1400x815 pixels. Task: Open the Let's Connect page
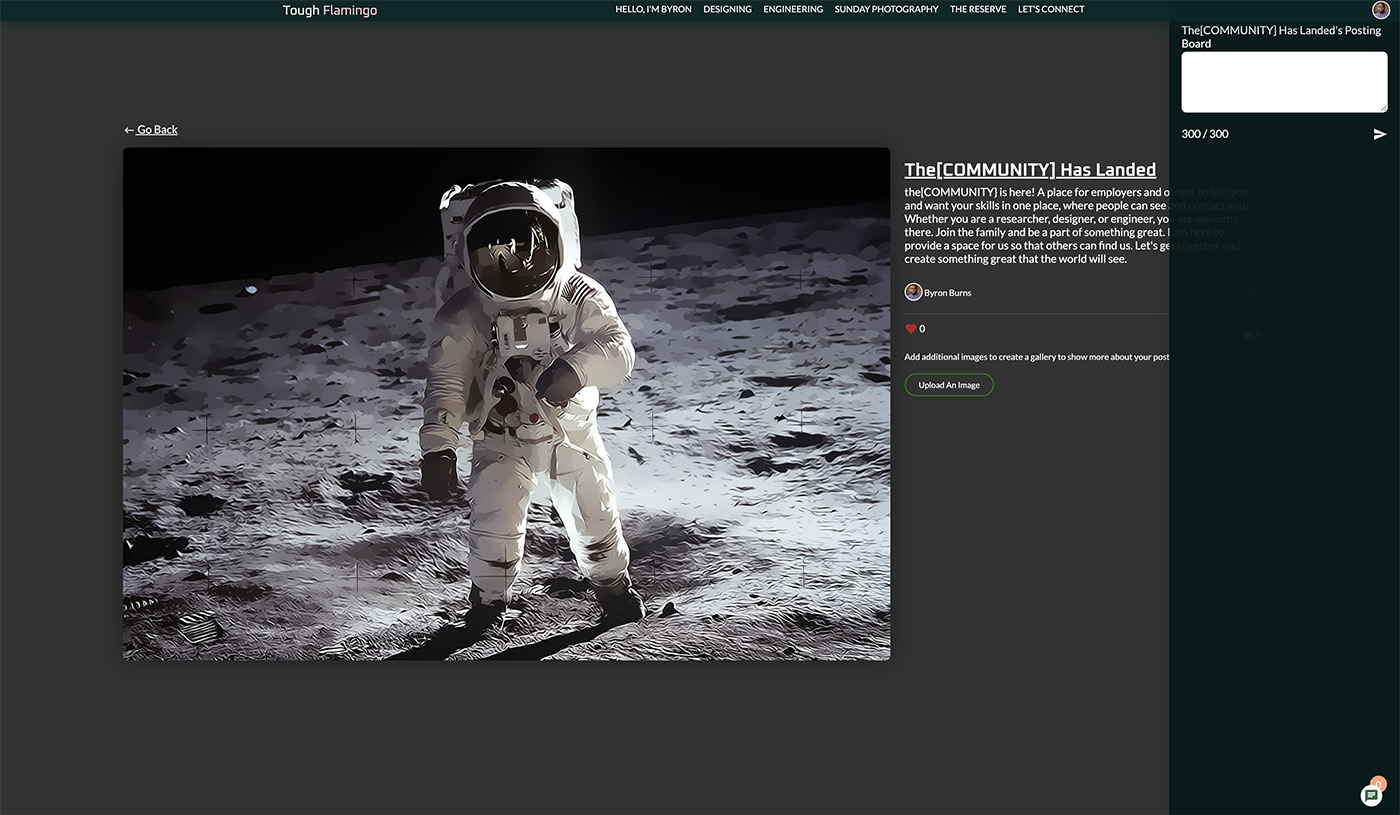pyautogui.click(x=1051, y=10)
